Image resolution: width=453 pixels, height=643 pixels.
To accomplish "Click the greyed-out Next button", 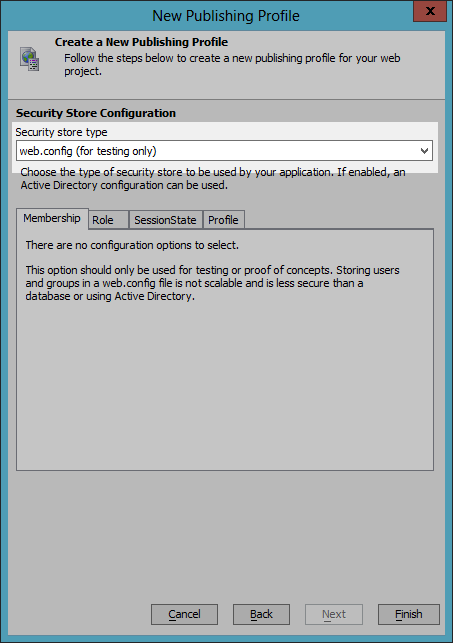I will (x=334, y=614).
